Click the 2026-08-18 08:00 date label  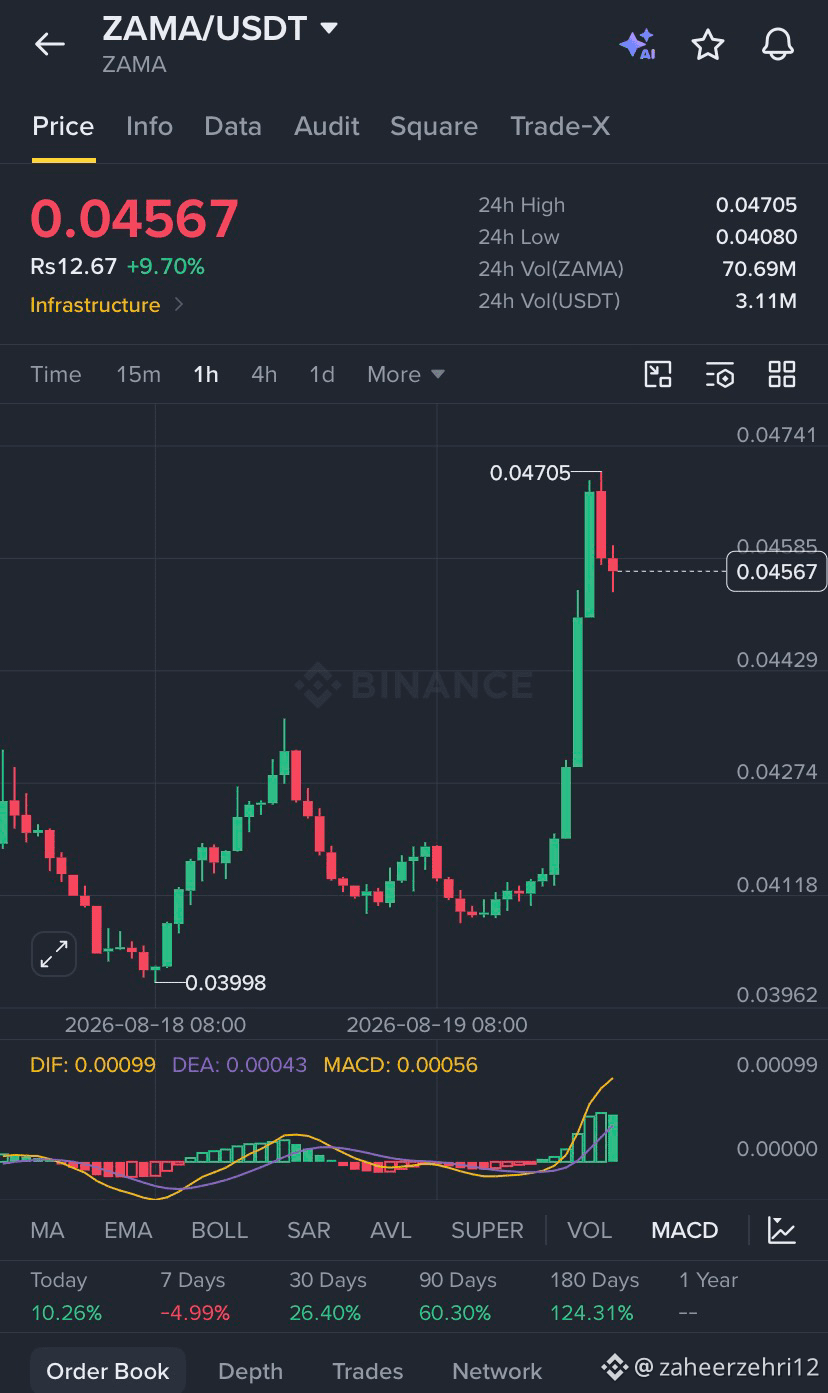point(155,1025)
